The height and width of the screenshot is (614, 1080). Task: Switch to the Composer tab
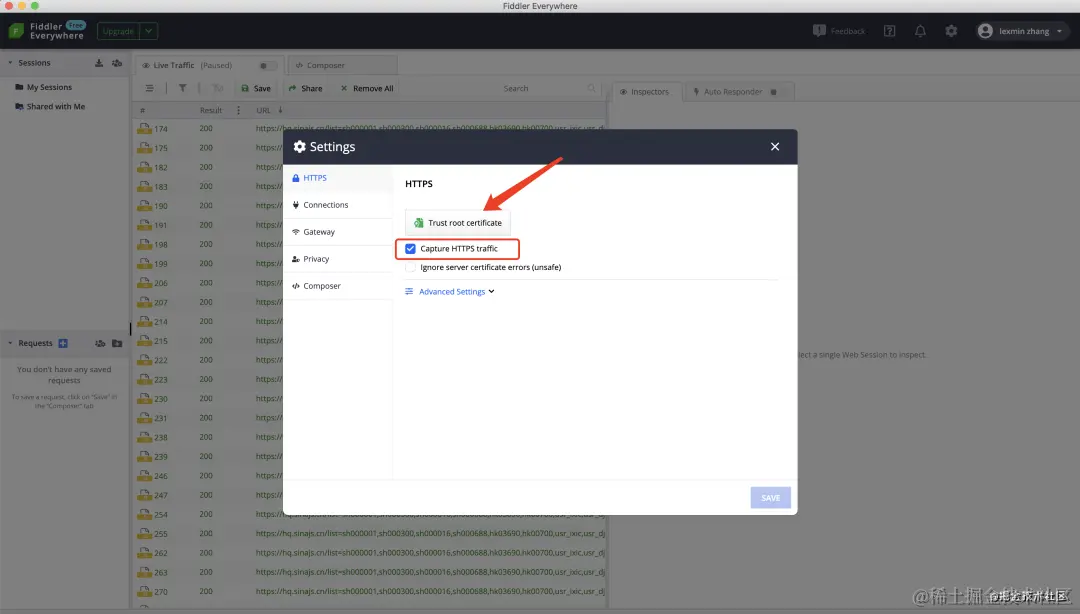[342, 65]
